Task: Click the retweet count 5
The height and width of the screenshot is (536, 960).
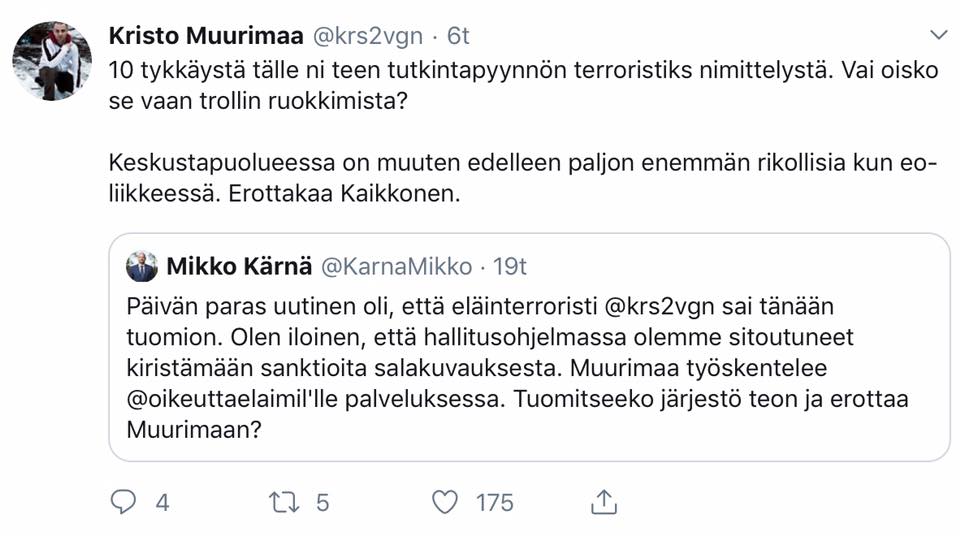Action: tap(323, 503)
